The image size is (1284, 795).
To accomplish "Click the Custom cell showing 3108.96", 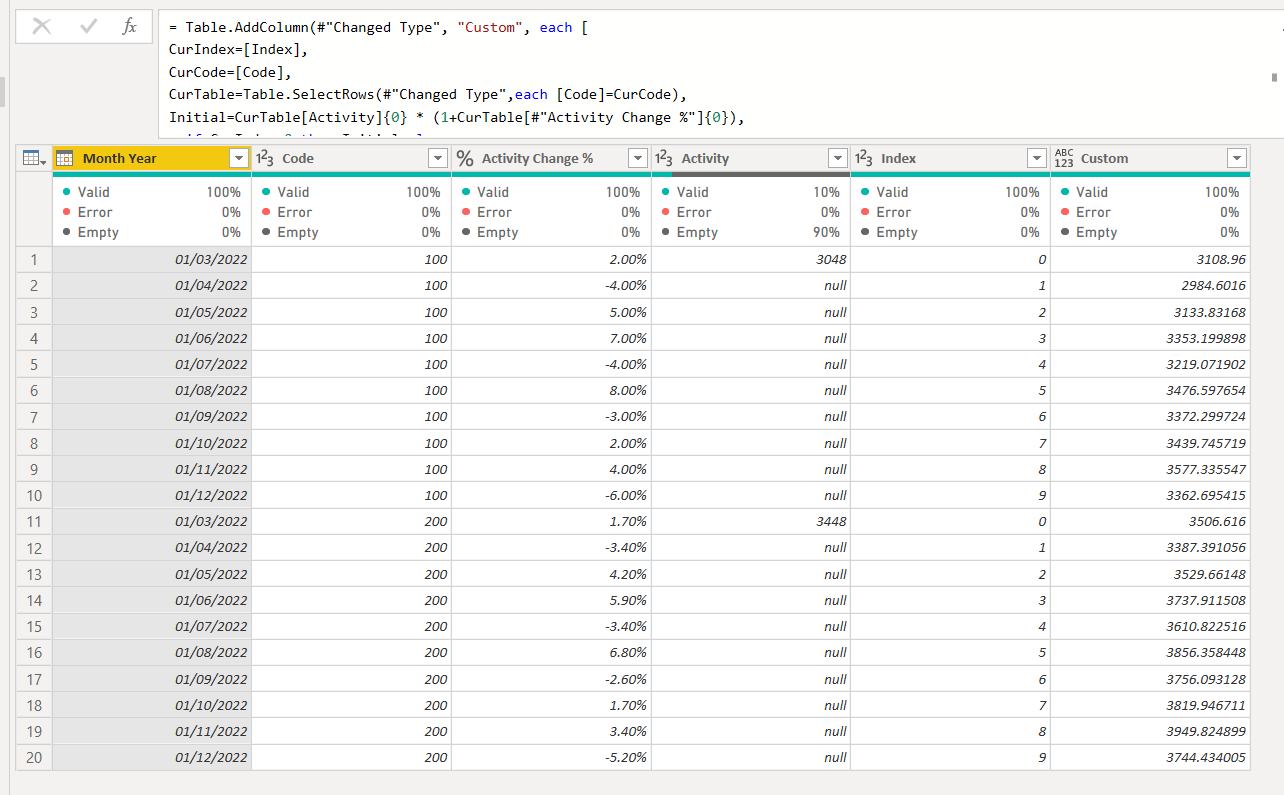I will coord(1150,259).
